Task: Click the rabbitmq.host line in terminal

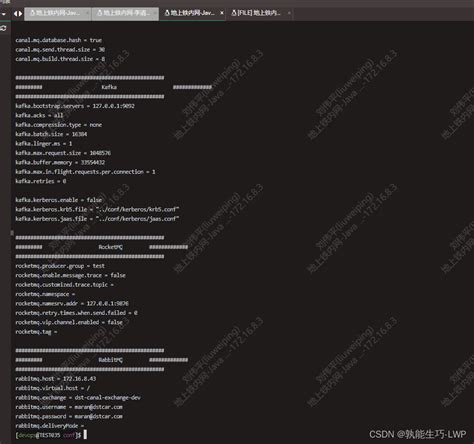Action: tap(56, 379)
